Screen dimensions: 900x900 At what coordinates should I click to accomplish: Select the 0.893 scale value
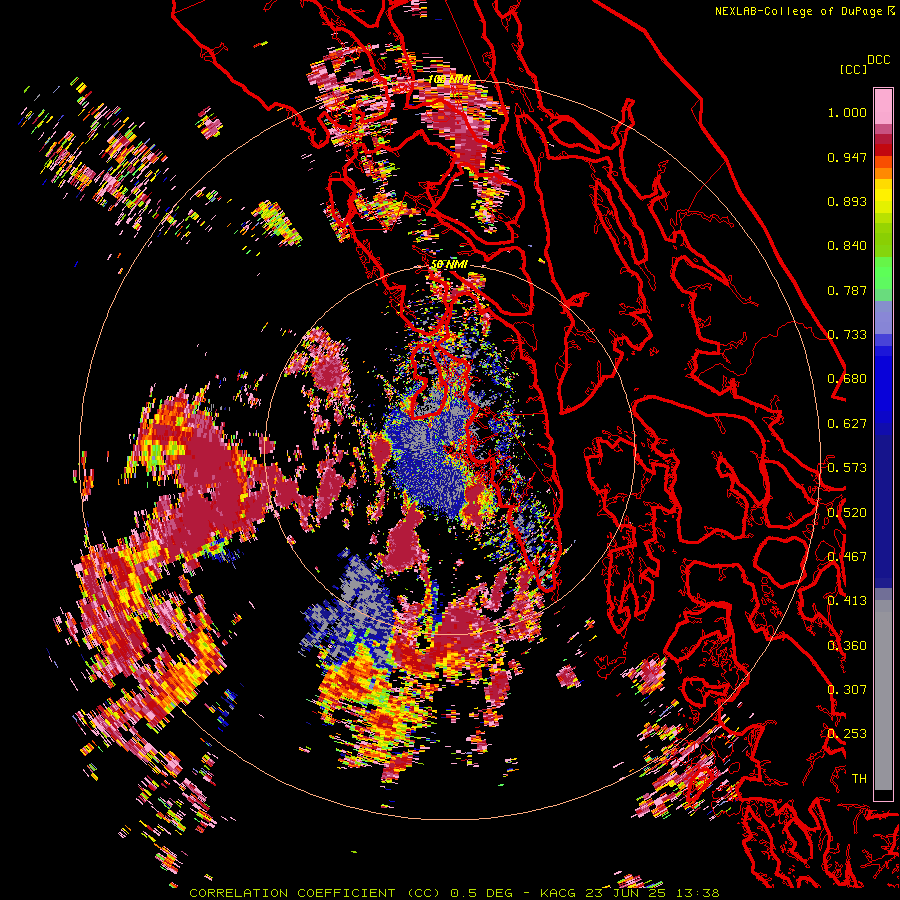[847, 201]
